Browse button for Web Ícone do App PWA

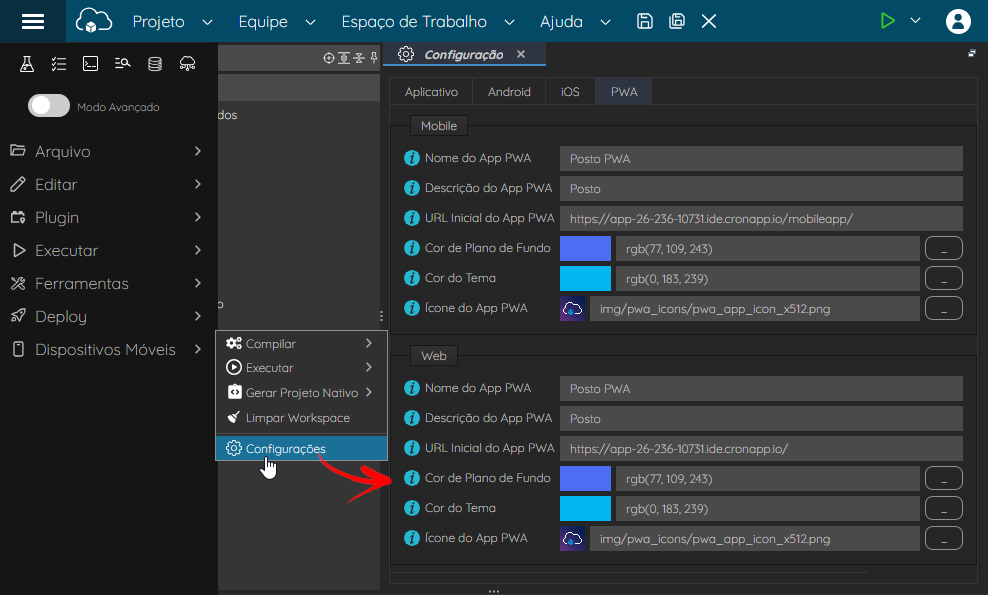(943, 538)
